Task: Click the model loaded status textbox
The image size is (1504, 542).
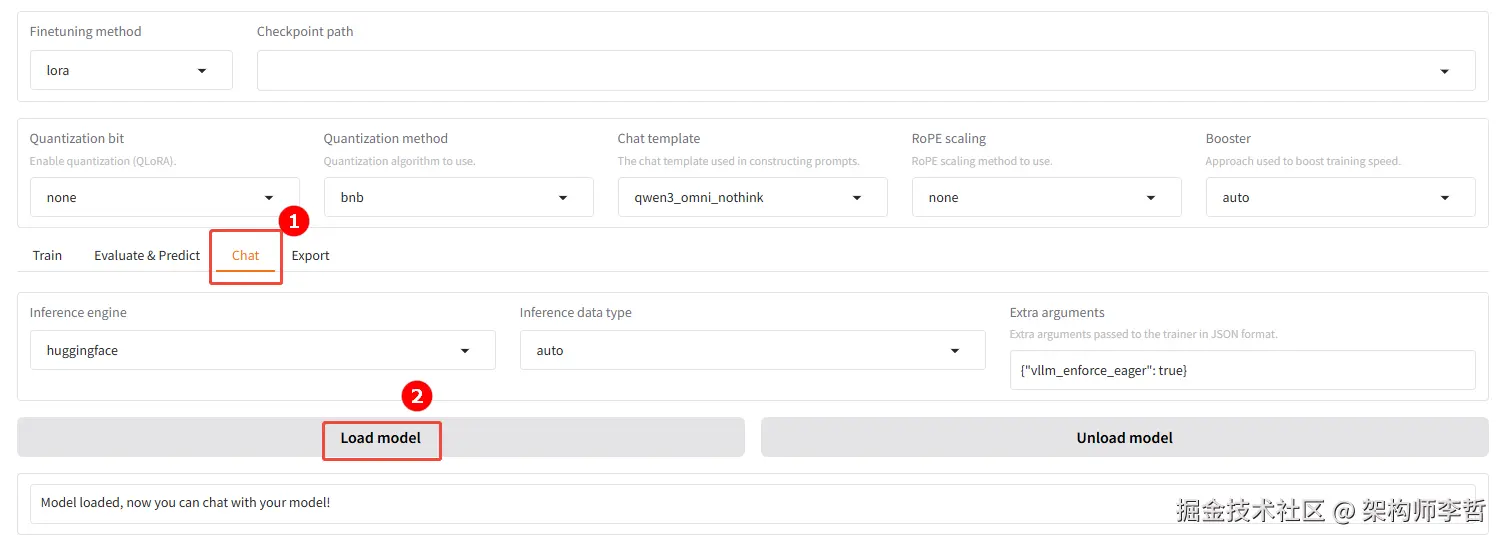Action: pos(600,502)
